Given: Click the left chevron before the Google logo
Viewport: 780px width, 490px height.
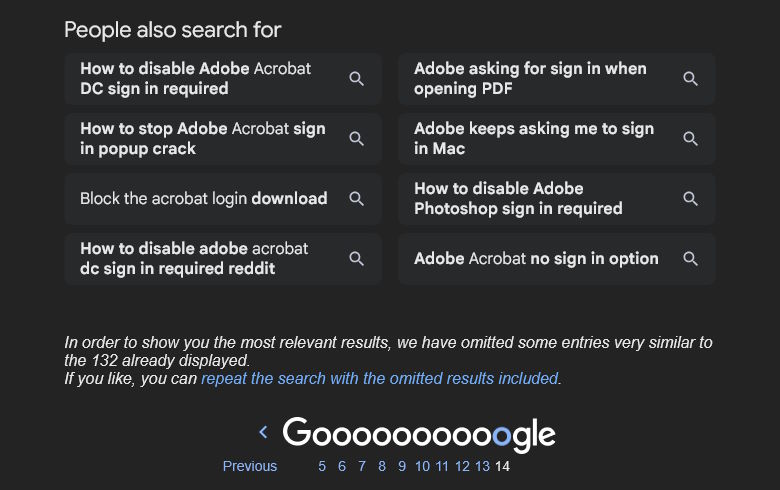Looking at the screenshot, I should coord(264,432).
